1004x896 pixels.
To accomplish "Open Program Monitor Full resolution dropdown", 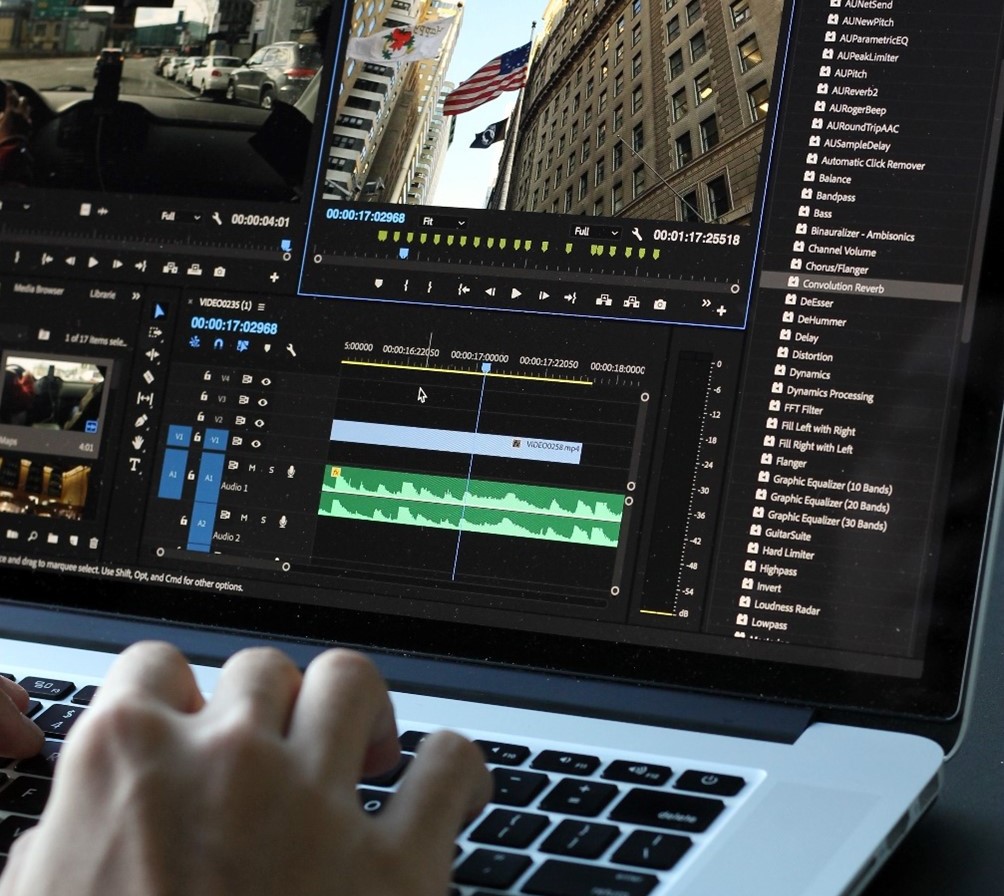I will 596,231.
